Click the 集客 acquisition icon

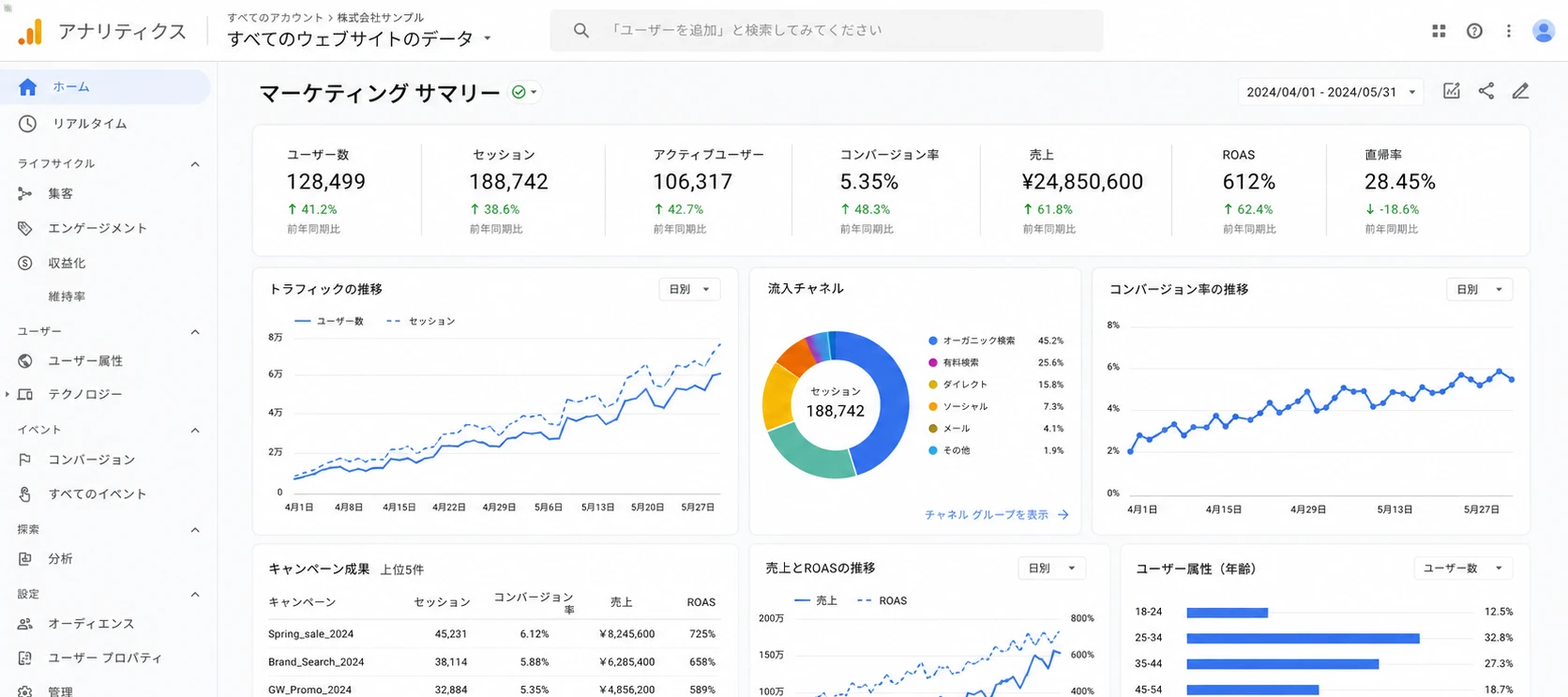(x=25, y=194)
